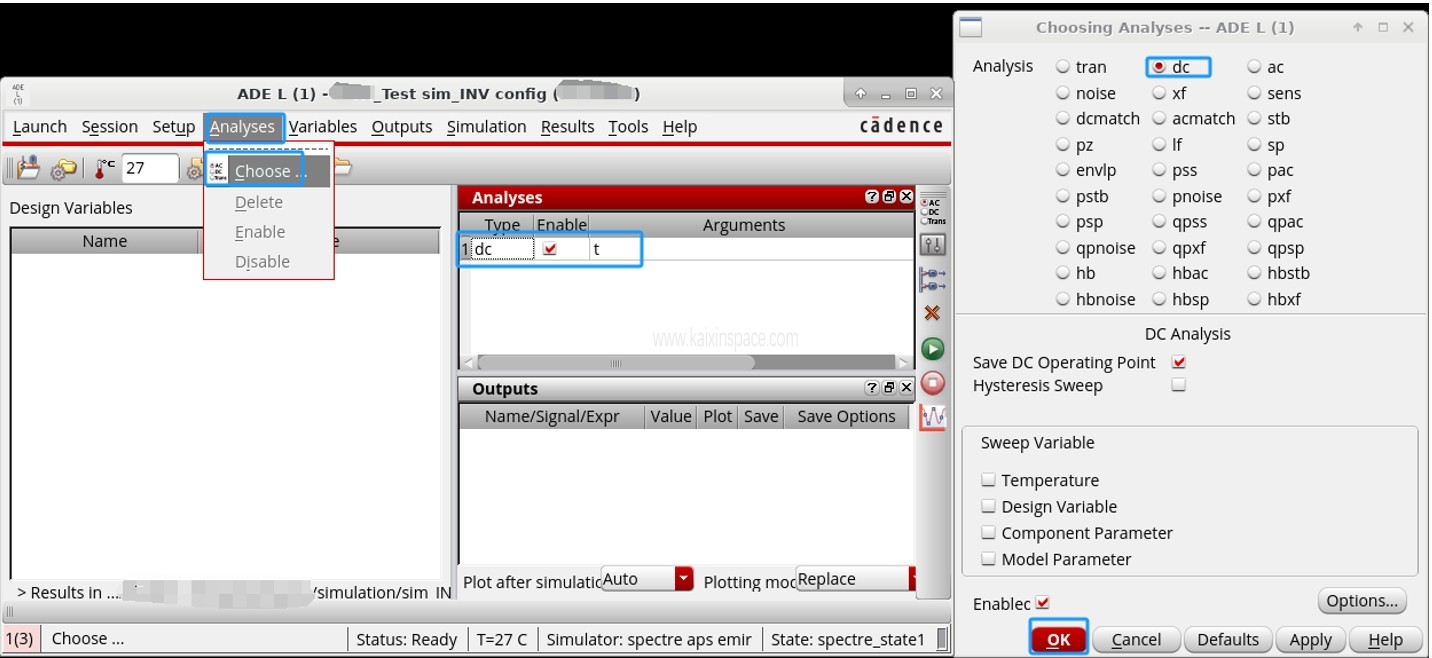
Task: Close the Analyses panel with its X icon
Action: pyautogui.click(x=906, y=197)
